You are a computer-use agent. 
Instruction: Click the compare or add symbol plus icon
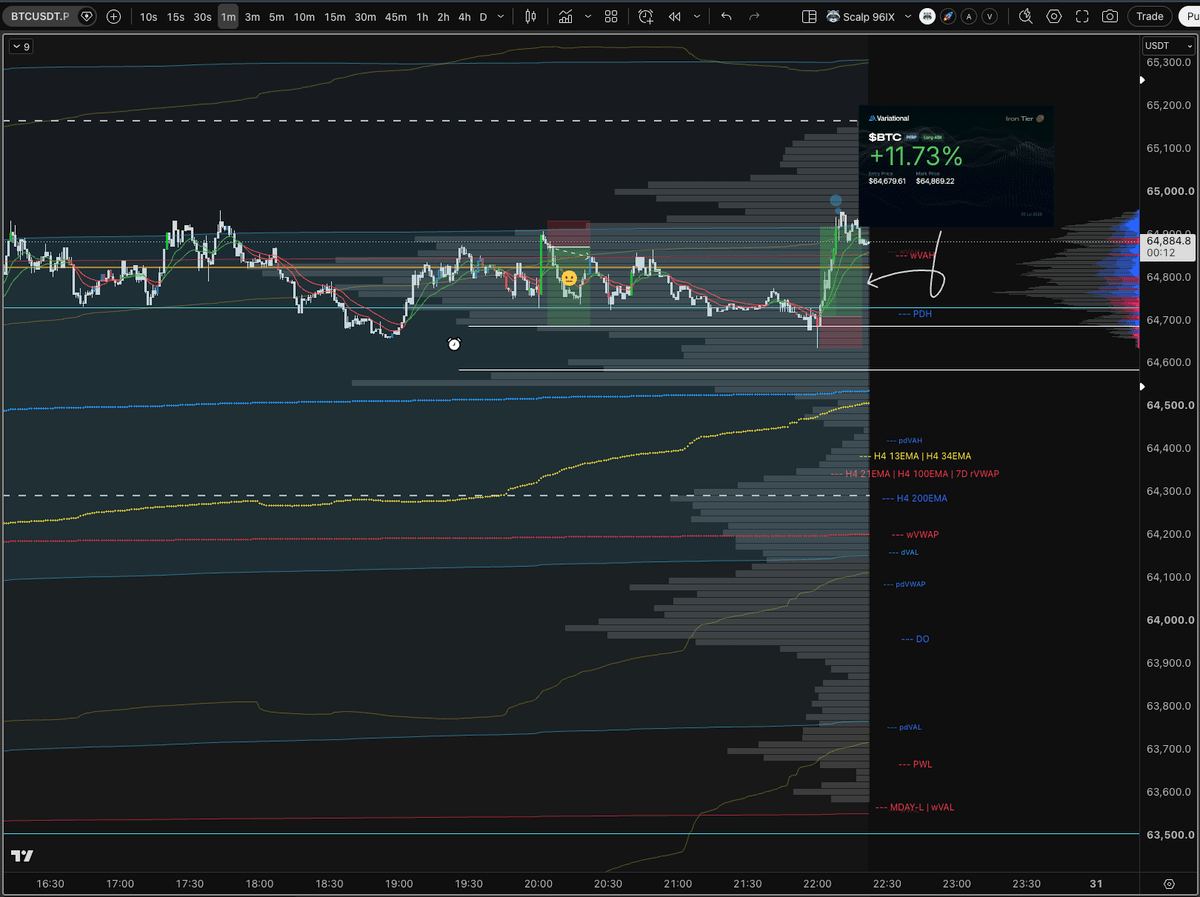point(114,16)
